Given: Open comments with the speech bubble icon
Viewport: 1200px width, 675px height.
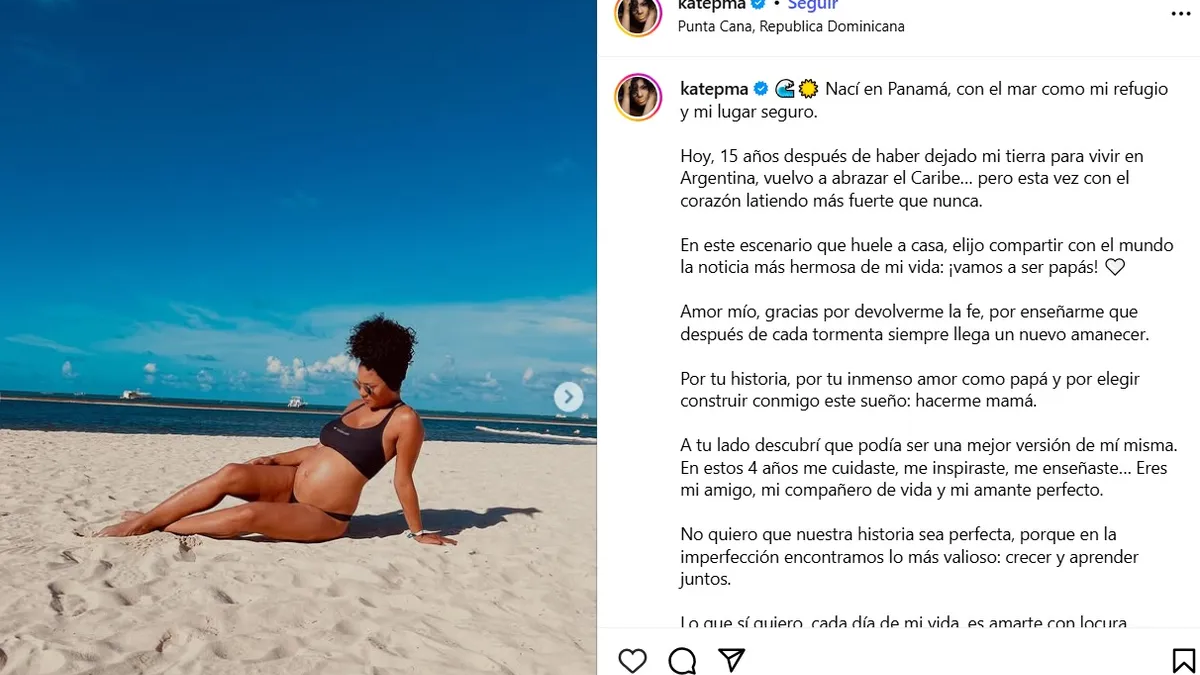Looking at the screenshot, I should 682,661.
